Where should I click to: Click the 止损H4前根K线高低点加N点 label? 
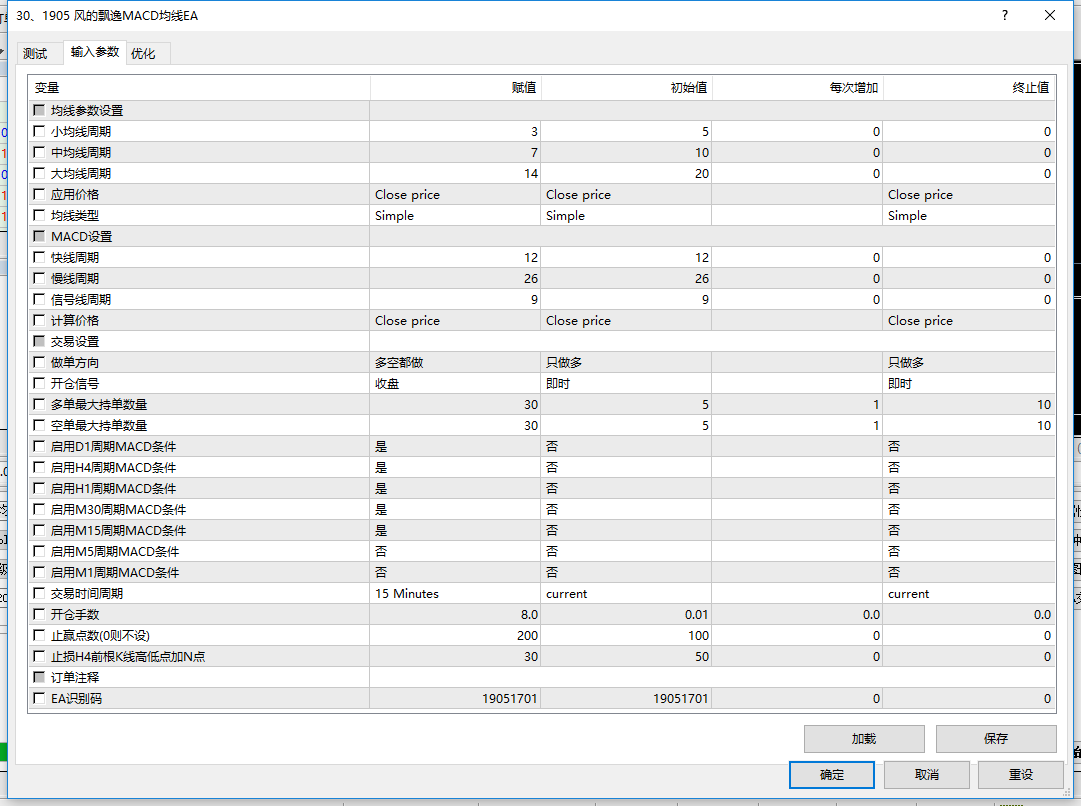(x=128, y=656)
